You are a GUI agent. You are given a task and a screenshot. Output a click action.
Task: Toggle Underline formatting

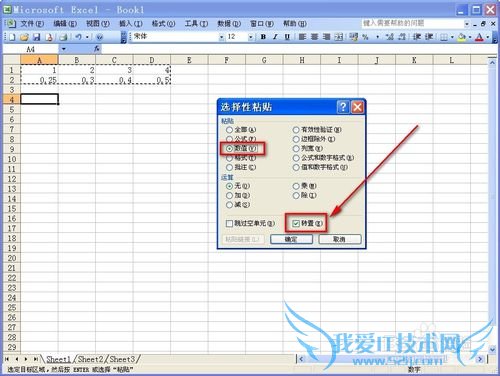point(287,37)
